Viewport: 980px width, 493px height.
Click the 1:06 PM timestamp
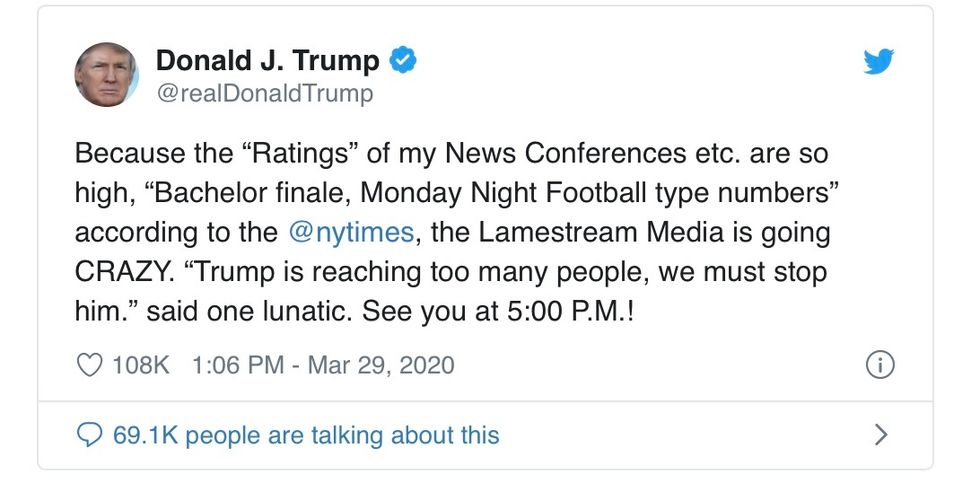(x=236, y=365)
